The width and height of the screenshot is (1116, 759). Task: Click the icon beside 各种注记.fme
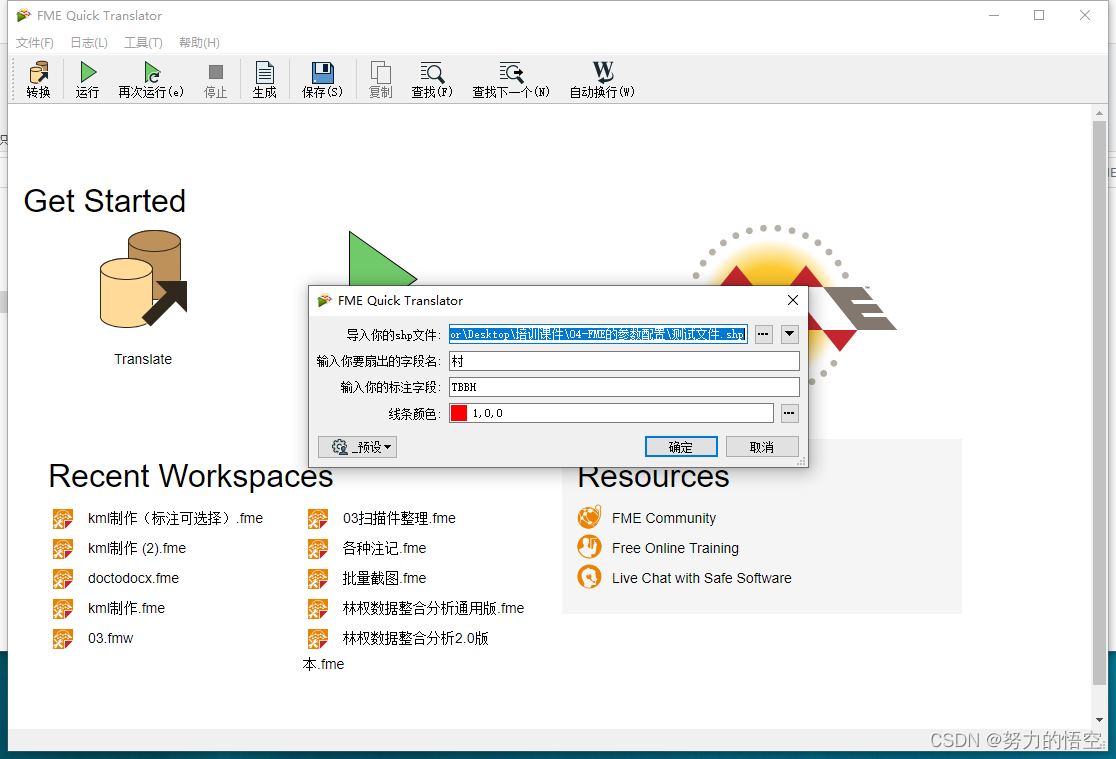pos(318,549)
